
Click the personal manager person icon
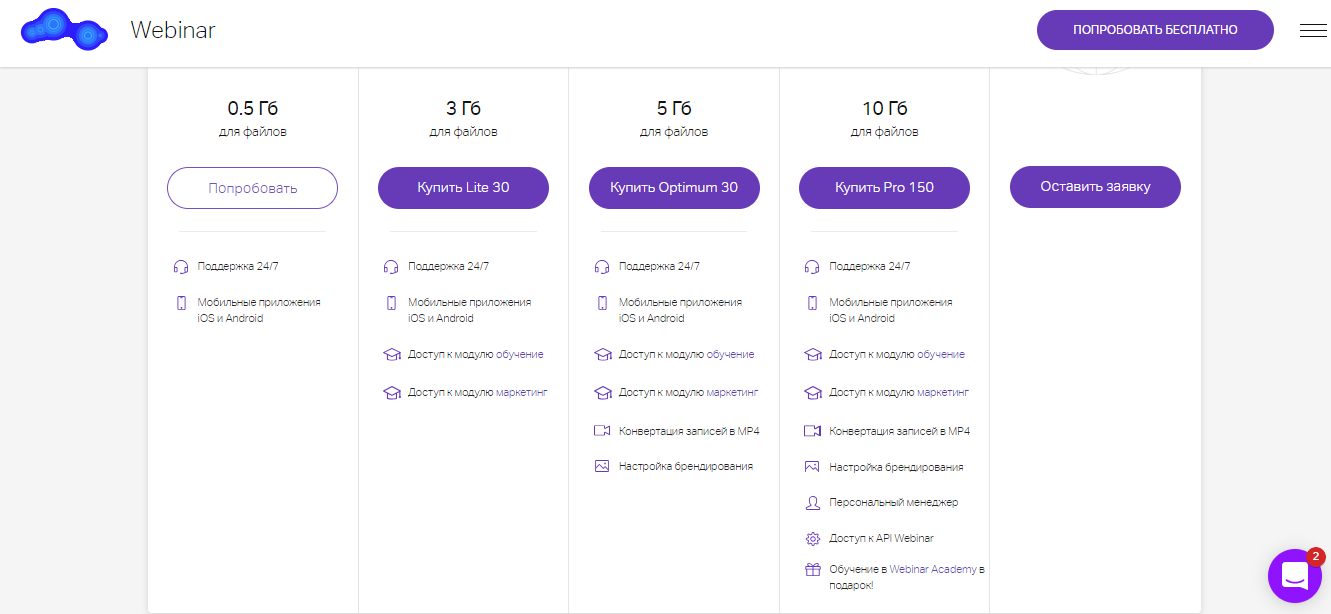coord(812,503)
